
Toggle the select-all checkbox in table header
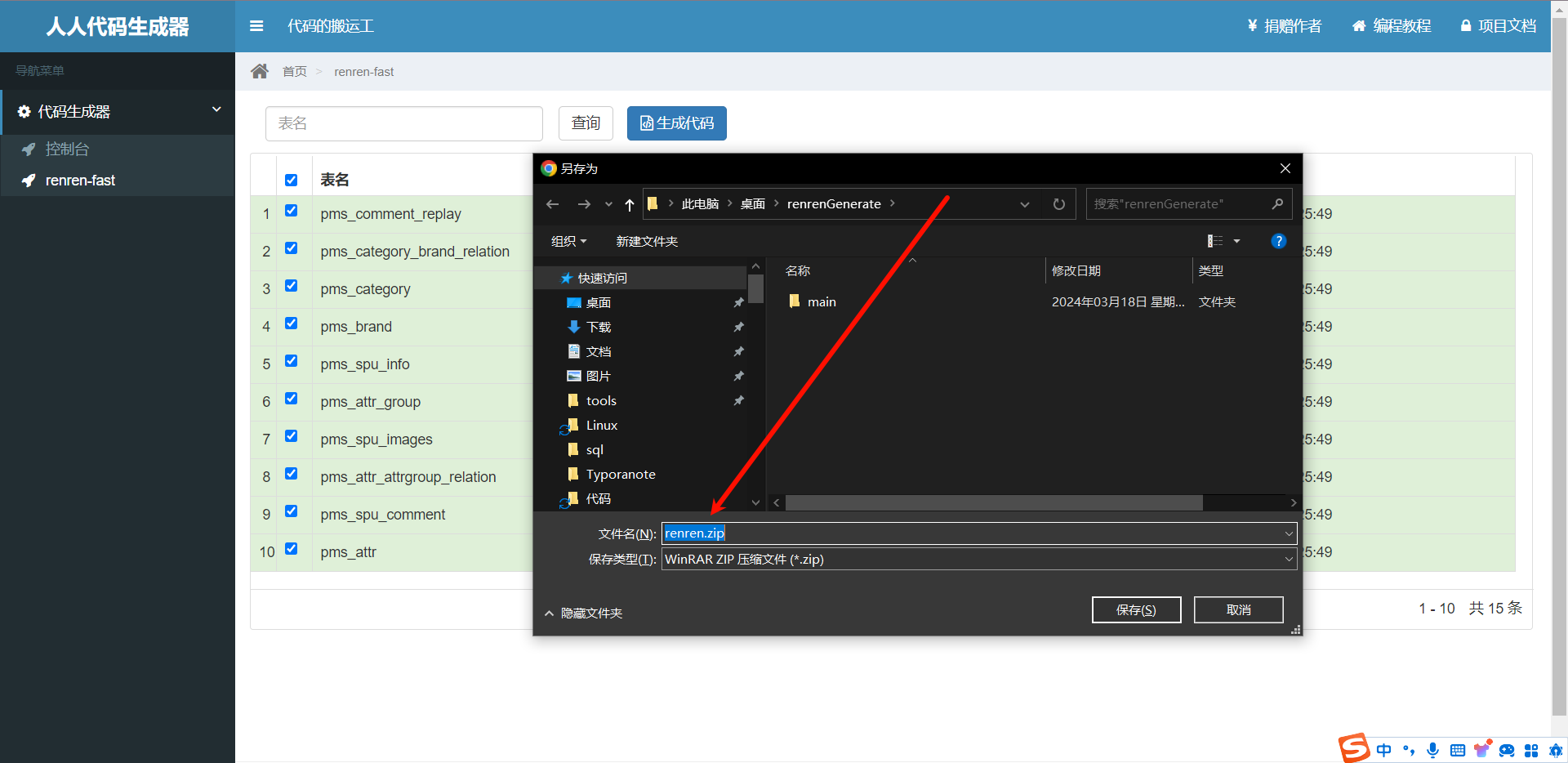tap(292, 180)
